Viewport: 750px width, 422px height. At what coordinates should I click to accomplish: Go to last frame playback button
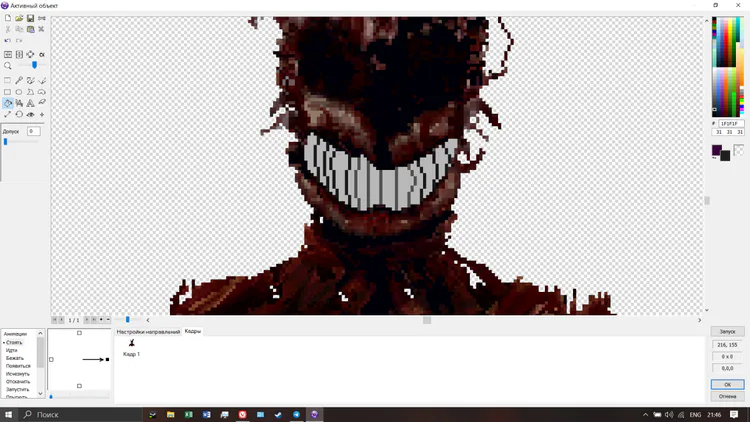tap(94, 320)
